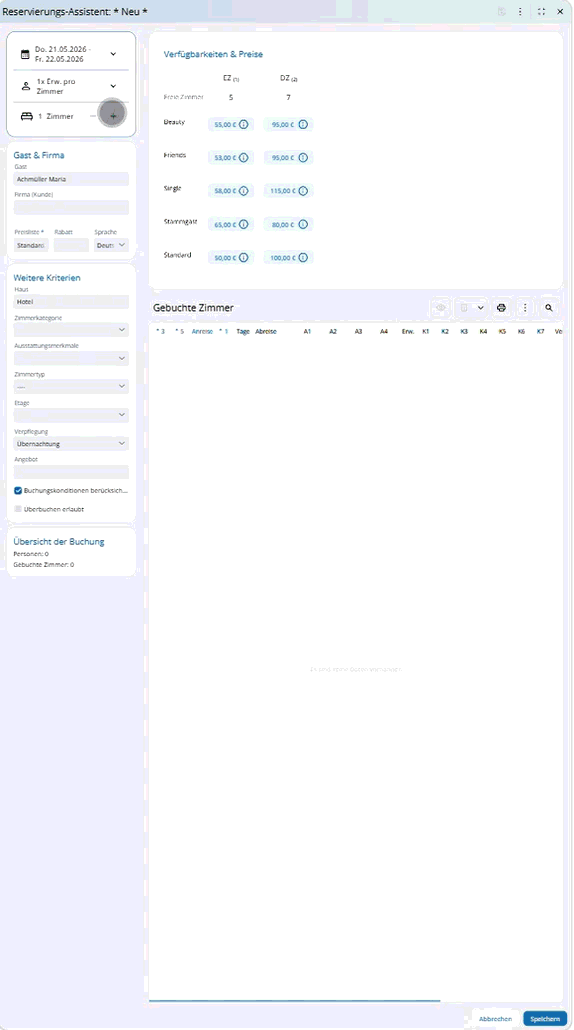
Task: Click the Rabatt input field
Action: tap(71, 245)
